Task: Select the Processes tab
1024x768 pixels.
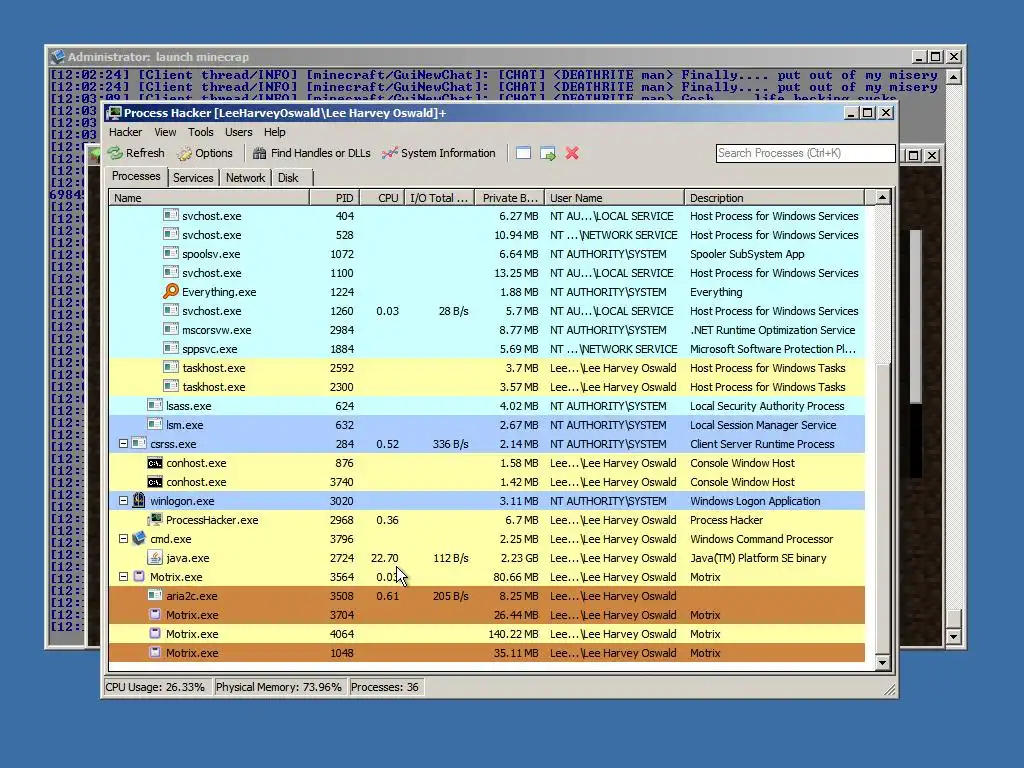Action: (x=136, y=176)
